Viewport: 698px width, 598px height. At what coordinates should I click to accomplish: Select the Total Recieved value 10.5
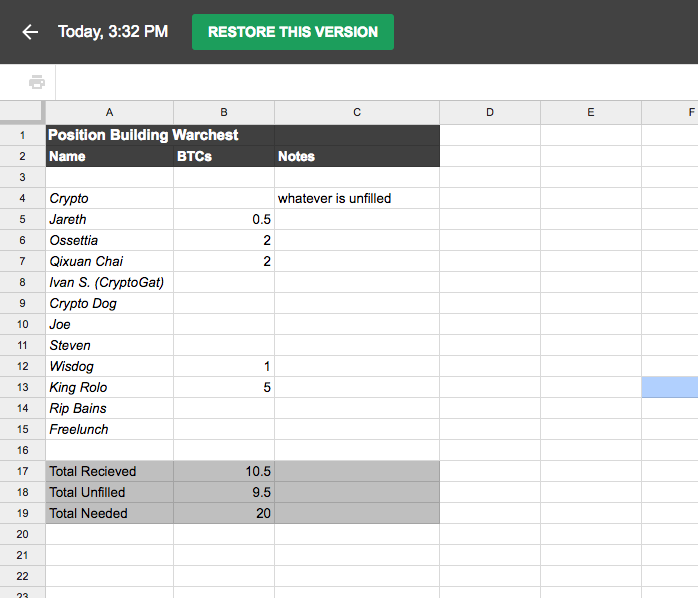(223, 471)
